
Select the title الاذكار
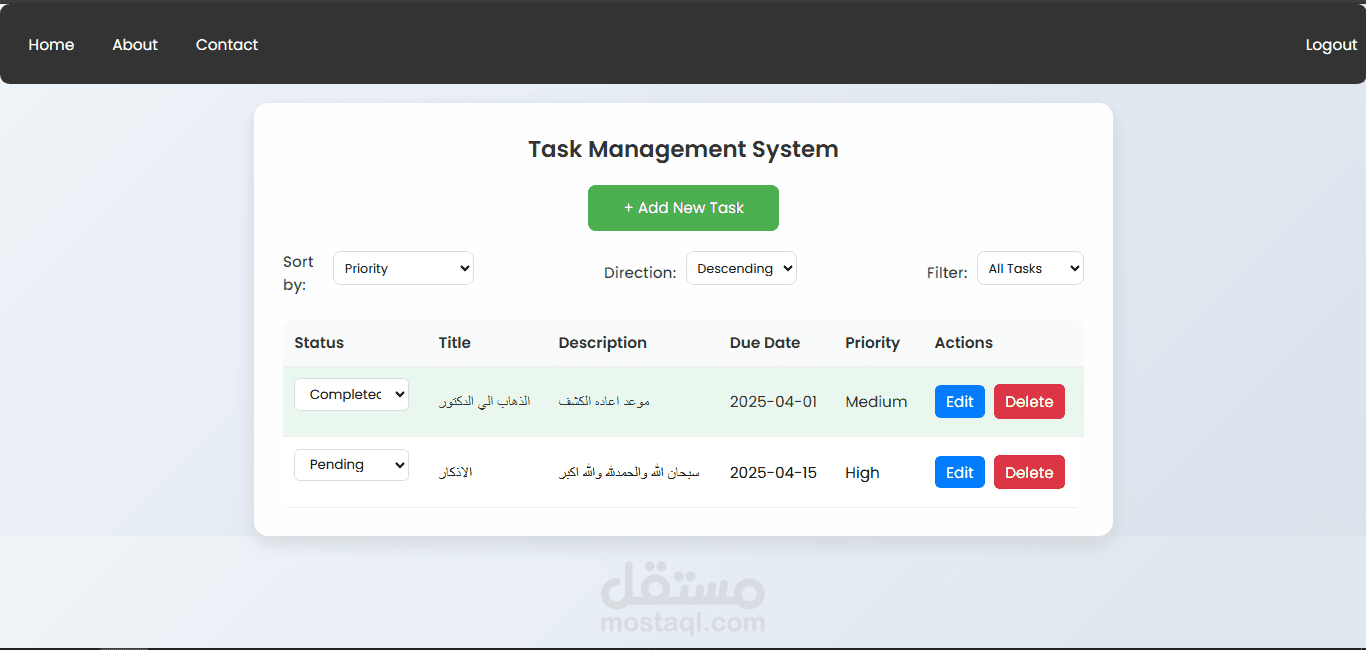[x=456, y=472]
